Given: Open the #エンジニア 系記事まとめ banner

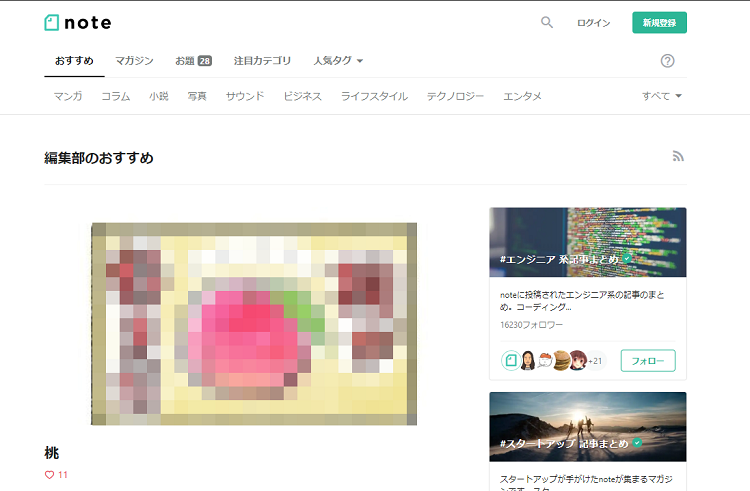Looking at the screenshot, I should (x=588, y=242).
